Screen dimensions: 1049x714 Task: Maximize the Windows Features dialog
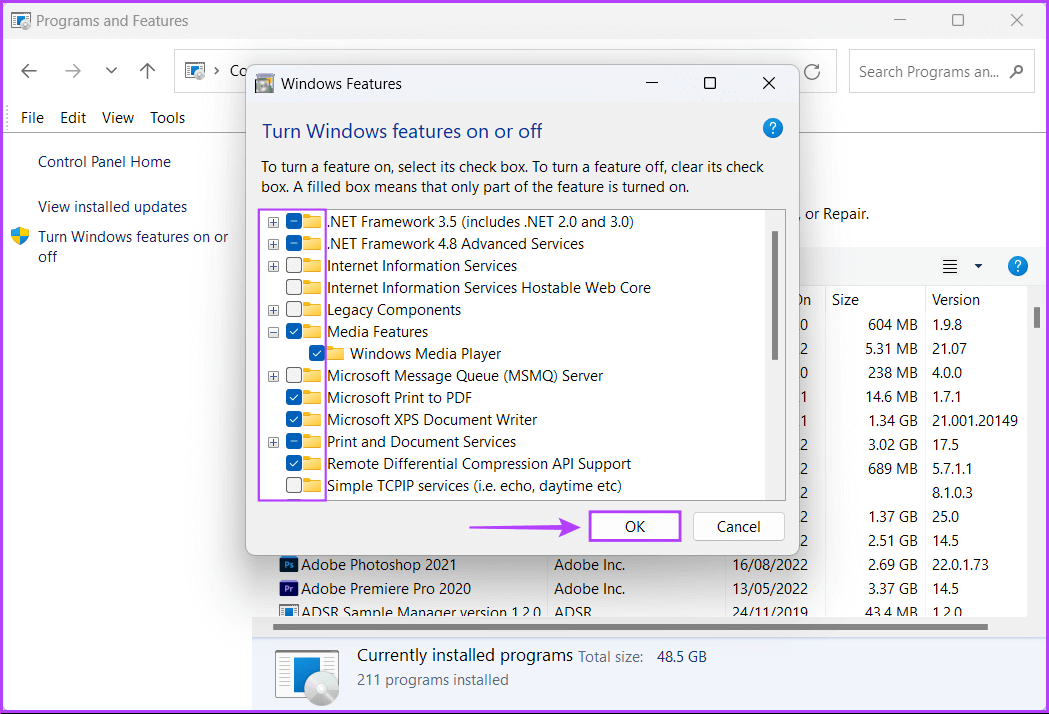pyautogui.click(x=710, y=83)
